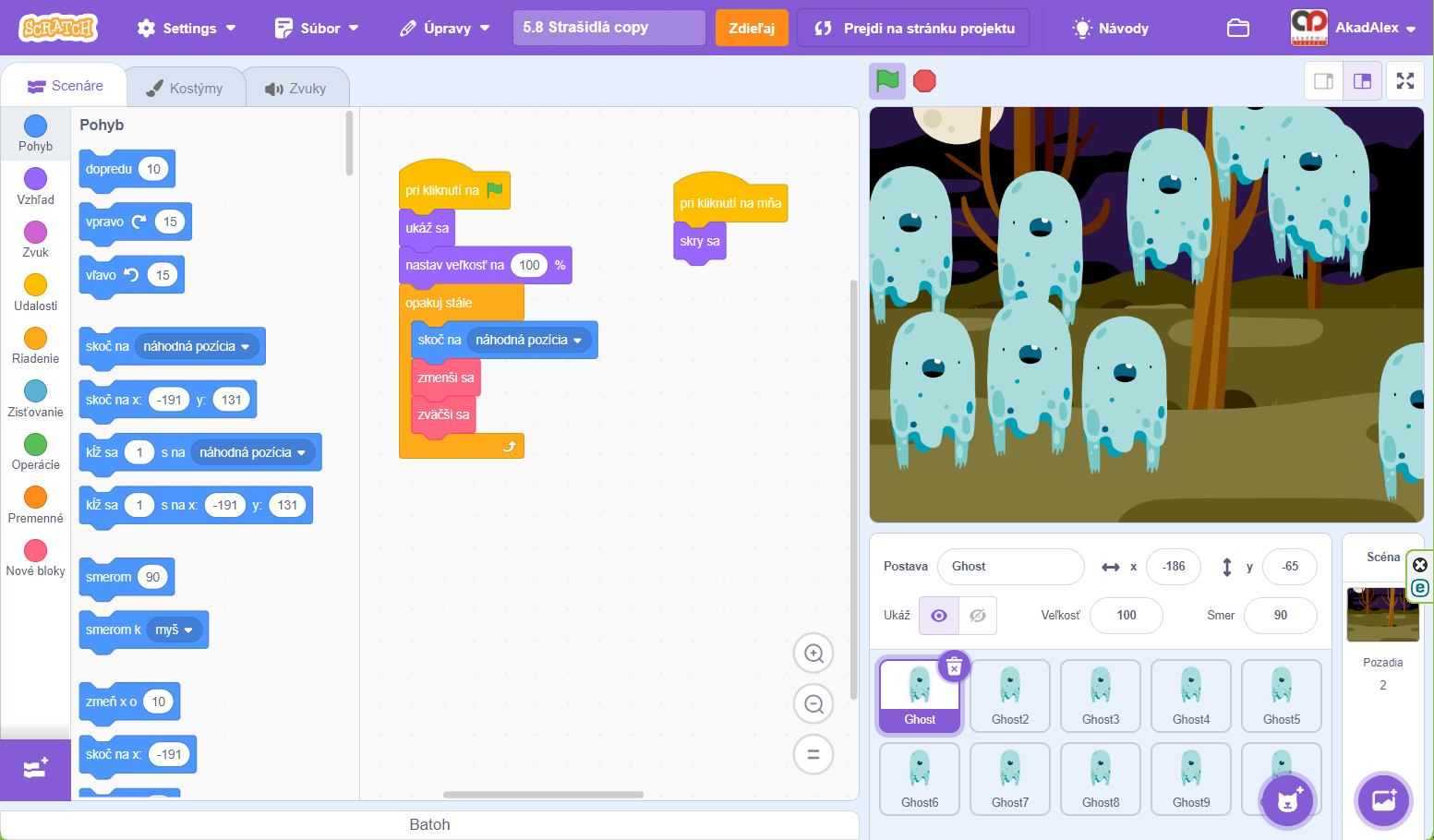The image size is (1434, 840).
Task: Go to Prejdi na stránku projektu
Action: click(x=914, y=28)
